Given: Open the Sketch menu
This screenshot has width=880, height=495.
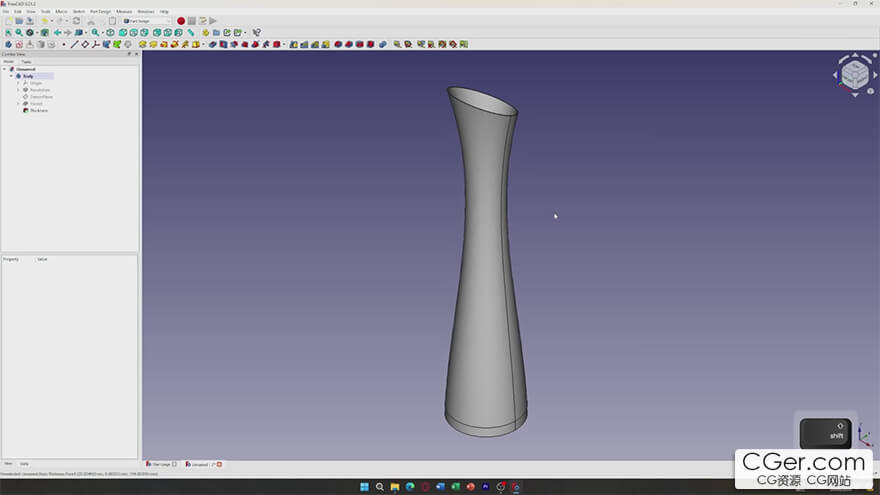Looking at the screenshot, I should 79,11.
